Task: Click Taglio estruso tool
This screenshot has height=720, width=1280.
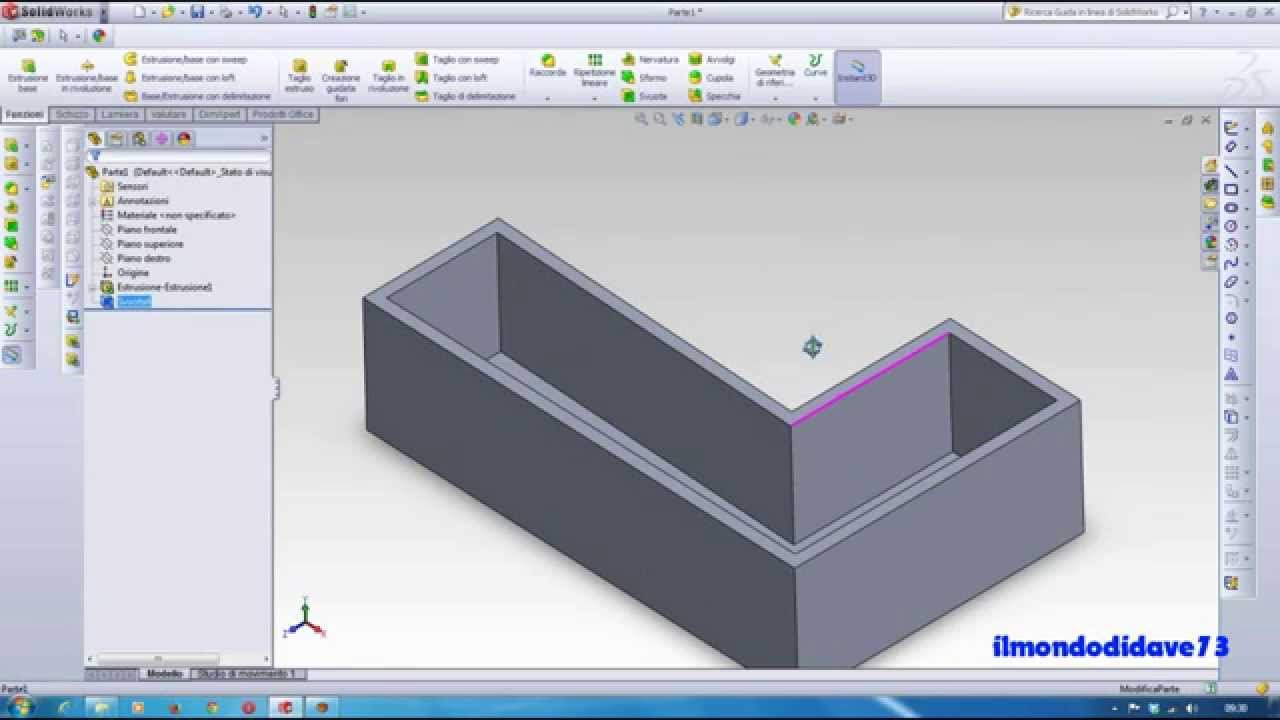Action: [x=299, y=77]
